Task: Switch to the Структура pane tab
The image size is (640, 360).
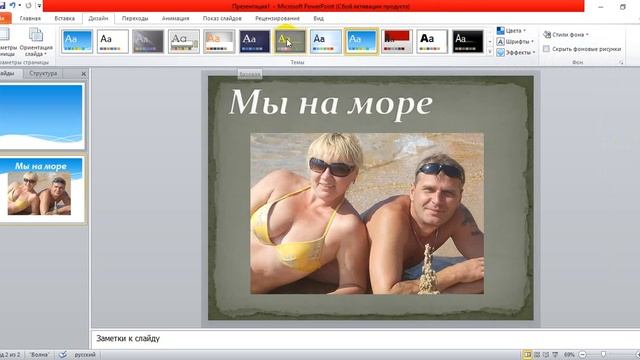Action: tap(43, 73)
